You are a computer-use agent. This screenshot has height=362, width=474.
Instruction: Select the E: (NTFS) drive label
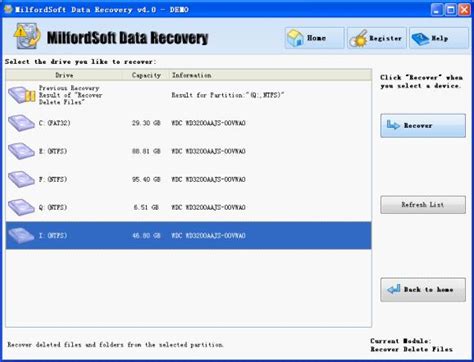[53, 151]
